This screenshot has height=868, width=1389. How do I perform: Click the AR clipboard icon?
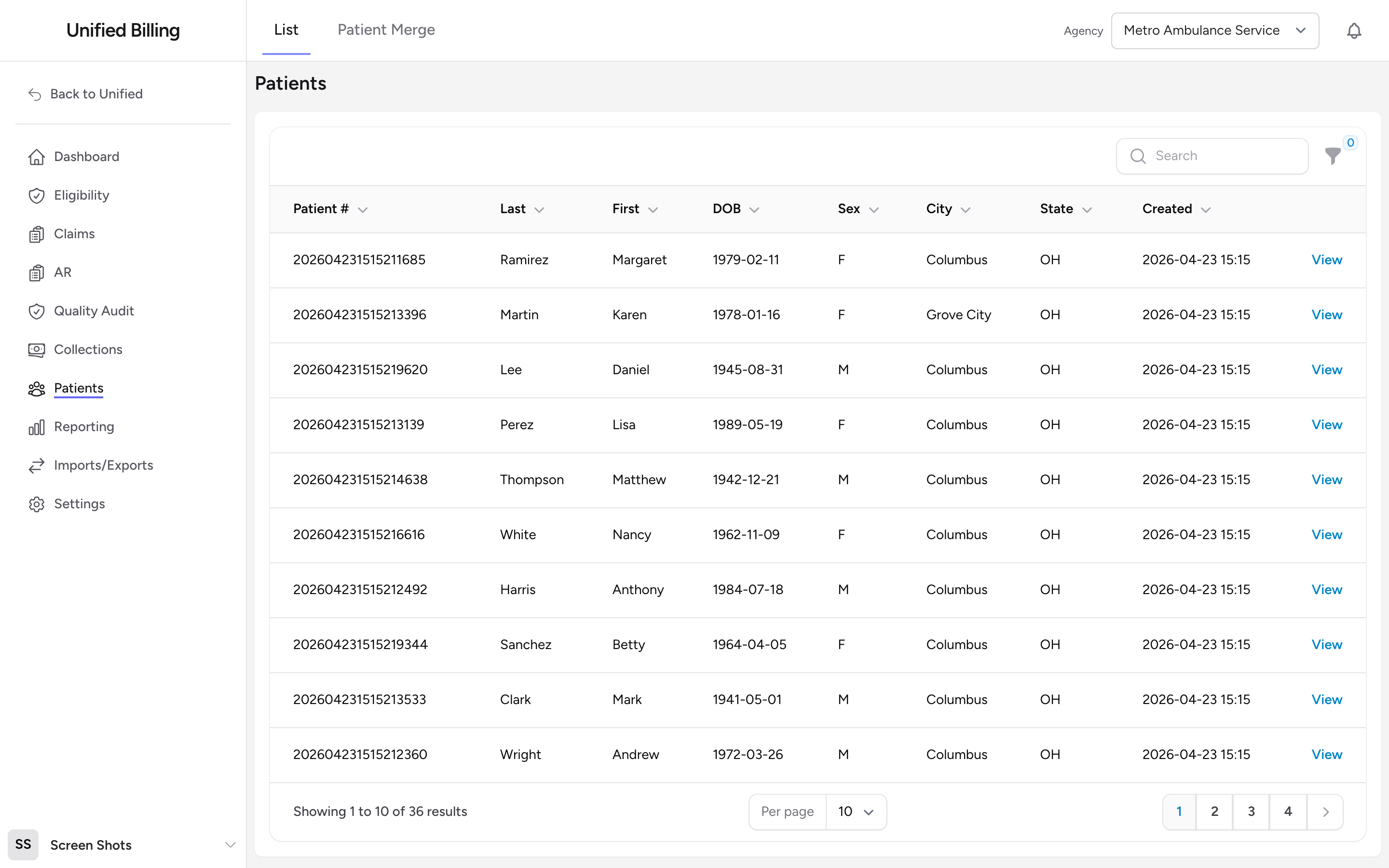pos(37,272)
